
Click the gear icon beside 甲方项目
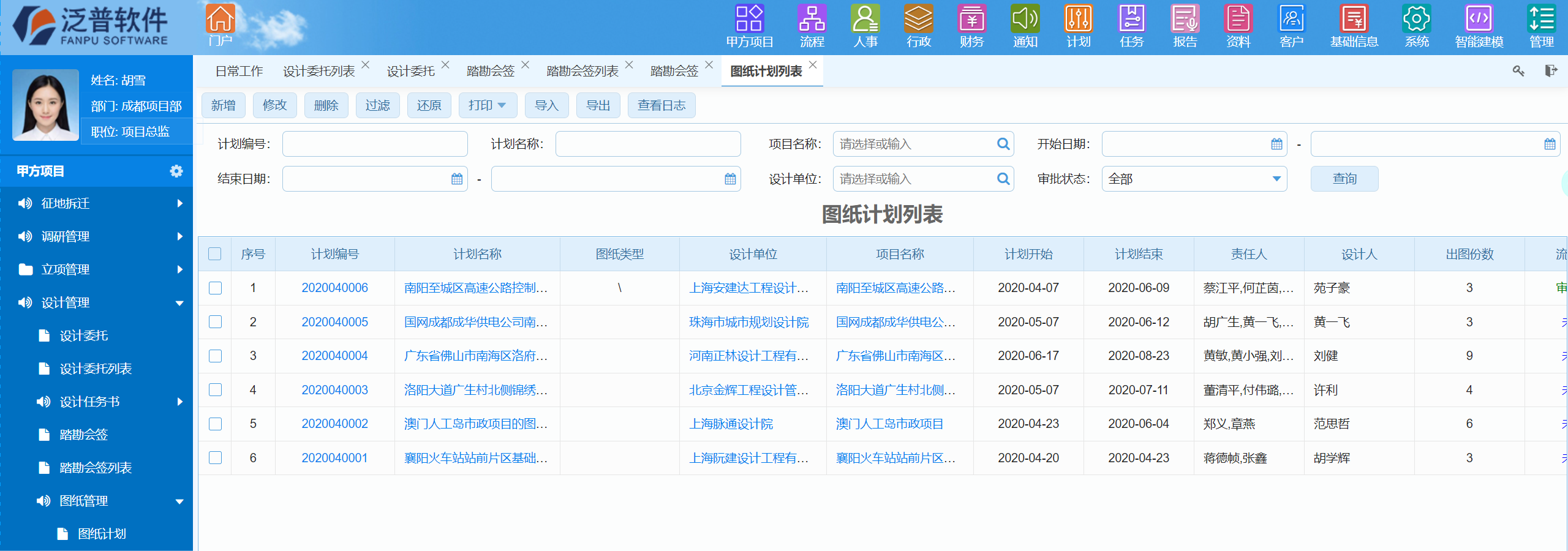(176, 171)
